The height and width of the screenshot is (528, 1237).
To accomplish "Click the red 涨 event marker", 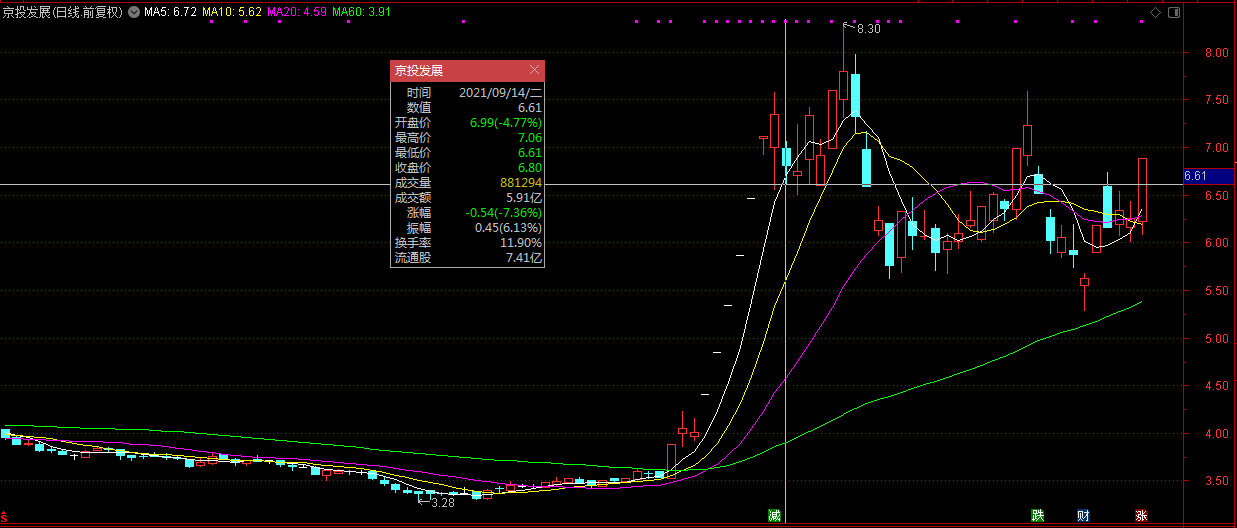I will click(x=1141, y=516).
